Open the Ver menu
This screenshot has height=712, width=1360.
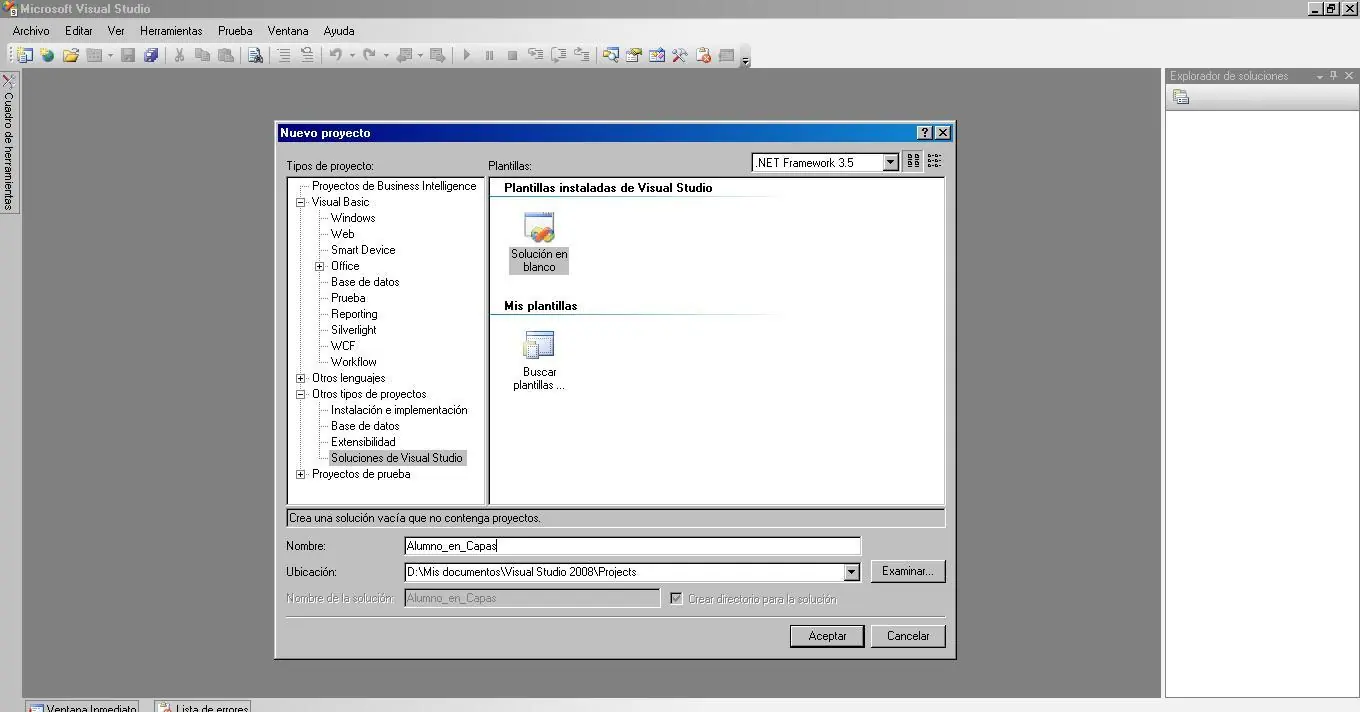pos(116,31)
